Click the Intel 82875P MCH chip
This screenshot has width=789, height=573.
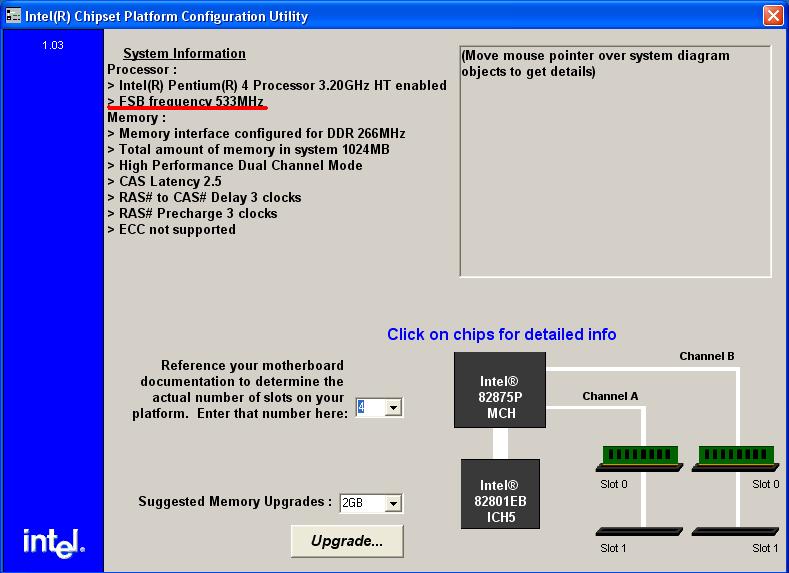[x=500, y=390]
